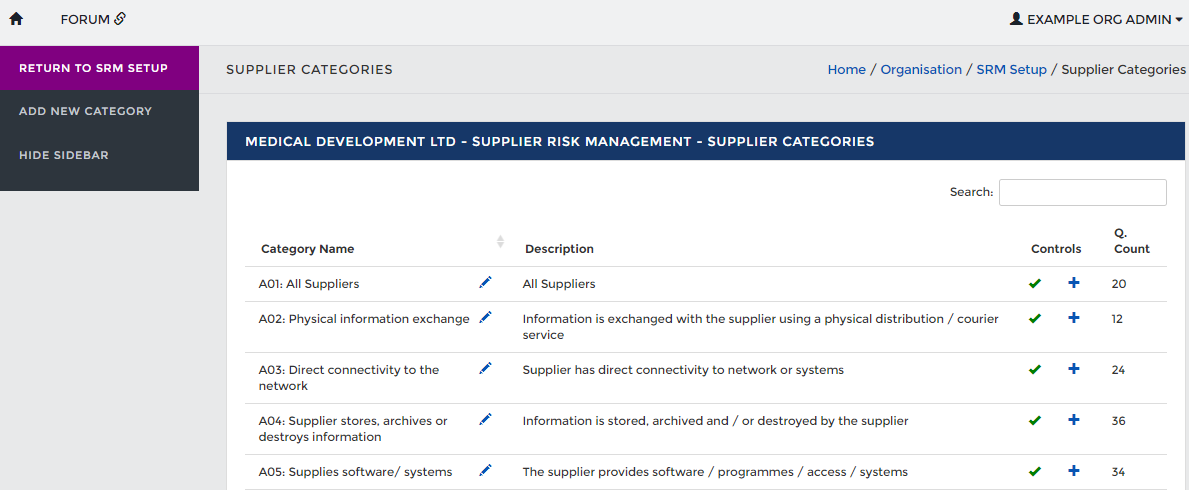Select Add New Category in sidebar

[85, 111]
